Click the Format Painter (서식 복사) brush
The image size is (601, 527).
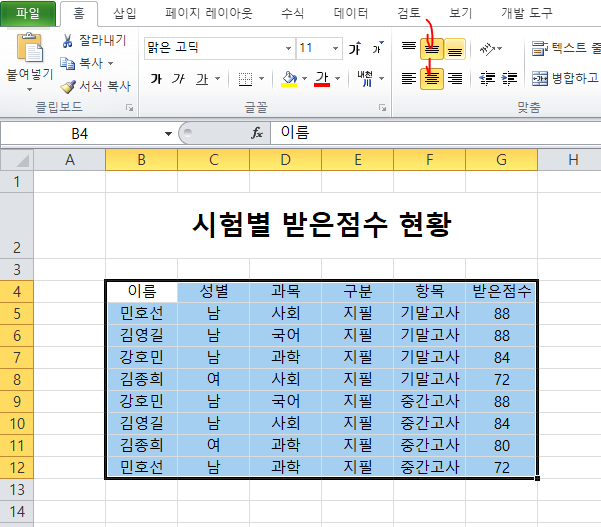[x=68, y=87]
